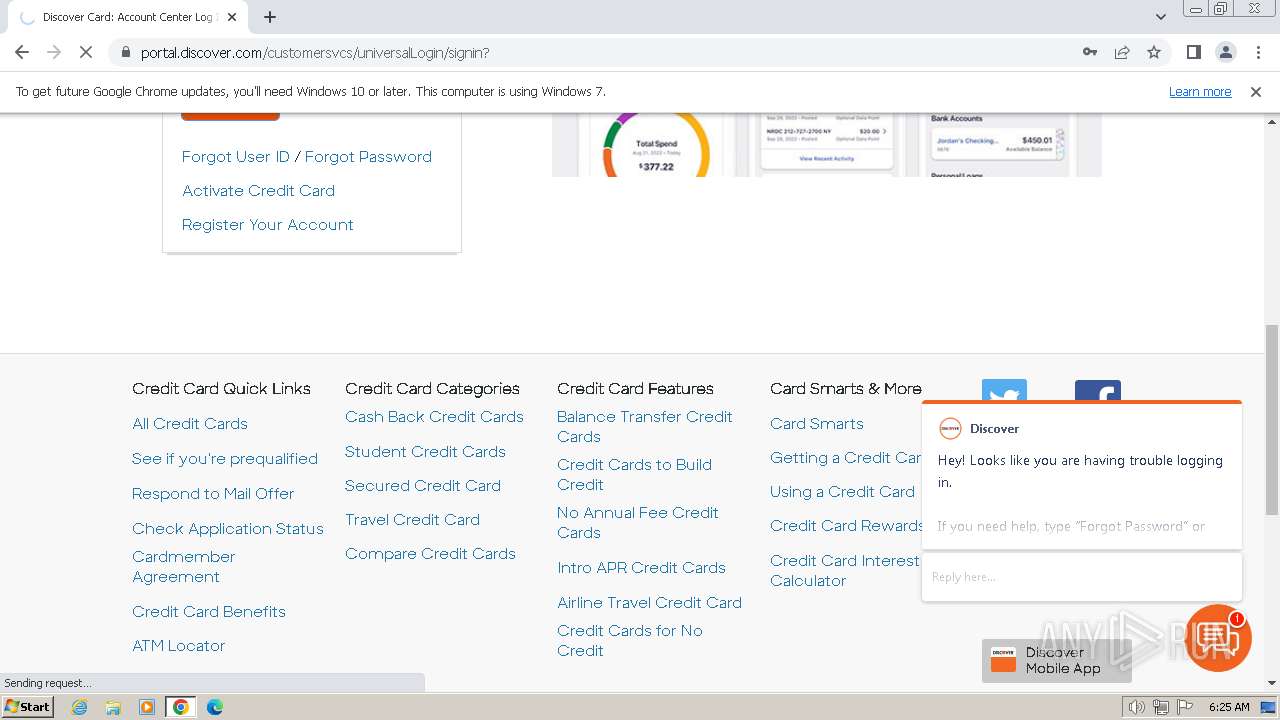Image resolution: width=1280 pixels, height=720 pixels.
Task: Click the taskbar clock showing 6:25 AM
Action: point(1229,707)
